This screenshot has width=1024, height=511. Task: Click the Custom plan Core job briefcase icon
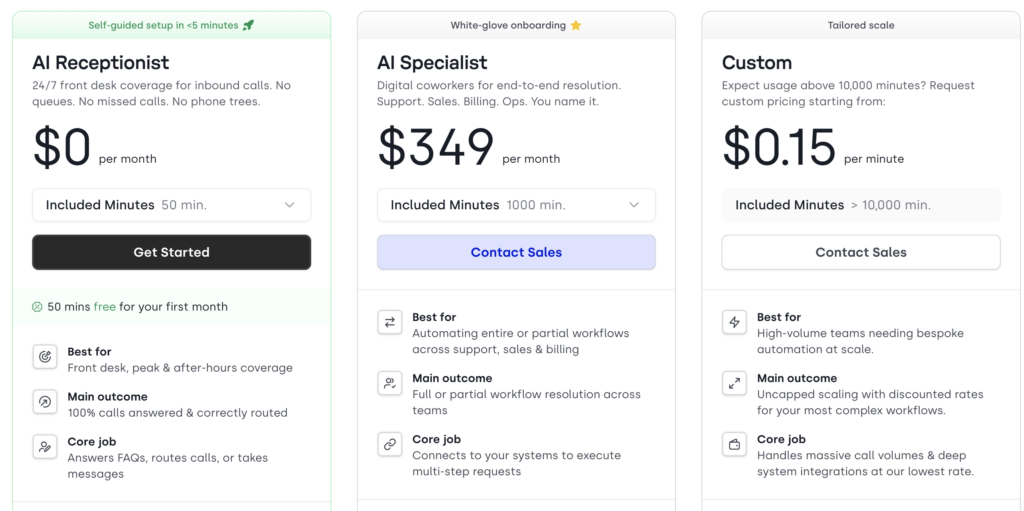tap(734, 444)
